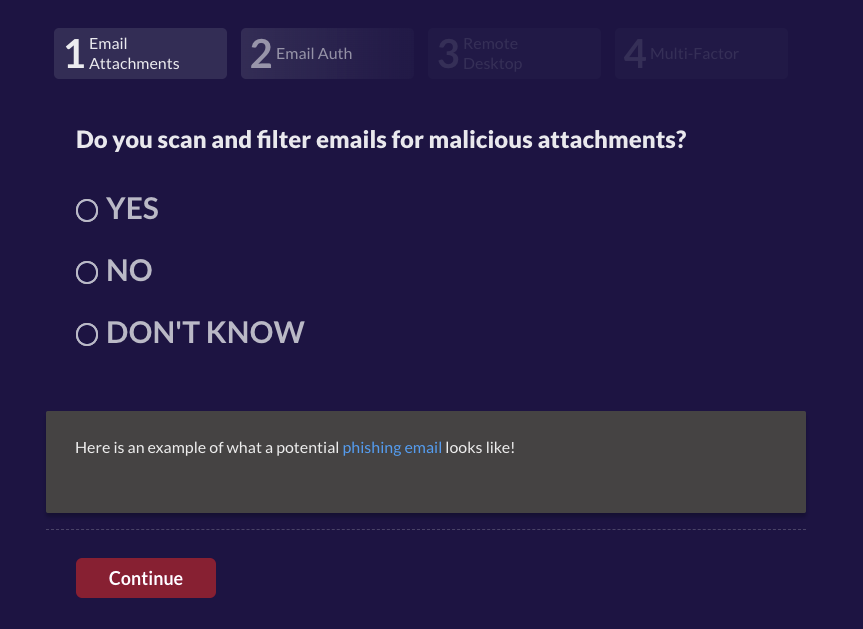The width and height of the screenshot is (863, 629).
Task: Click the large number 2 step icon
Action: point(260,54)
